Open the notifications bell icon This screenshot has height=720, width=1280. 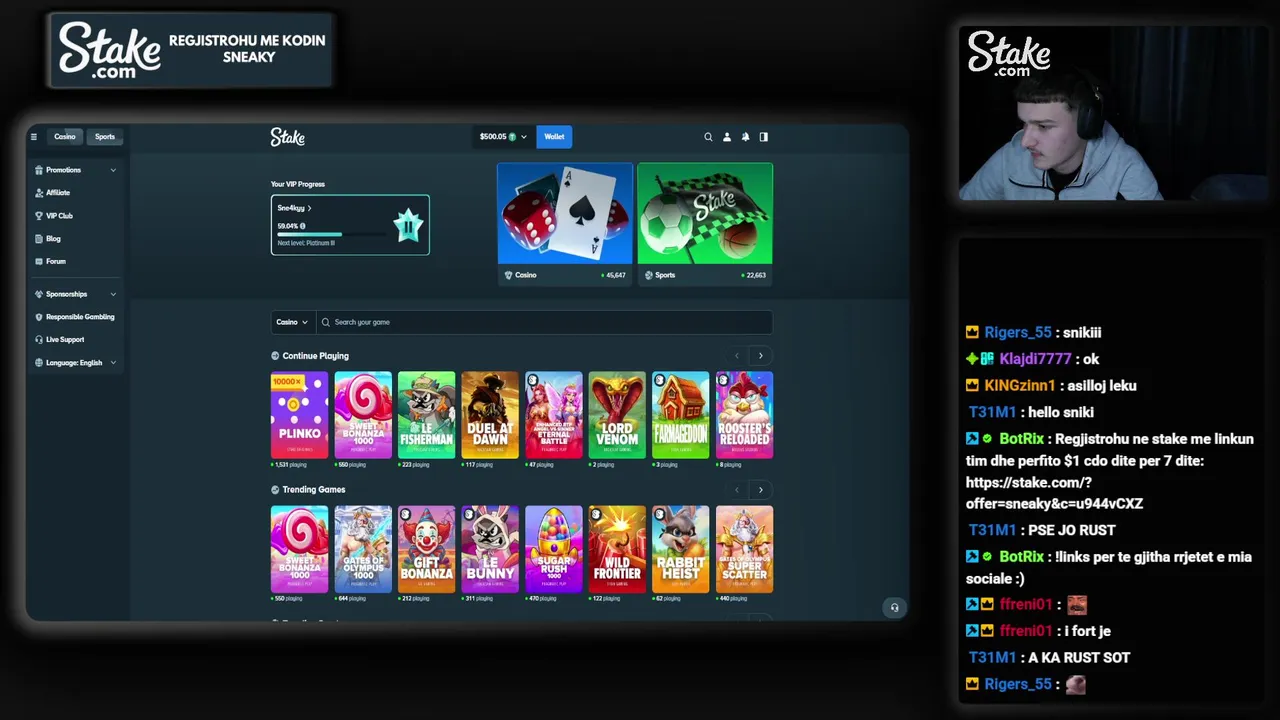[x=745, y=137]
